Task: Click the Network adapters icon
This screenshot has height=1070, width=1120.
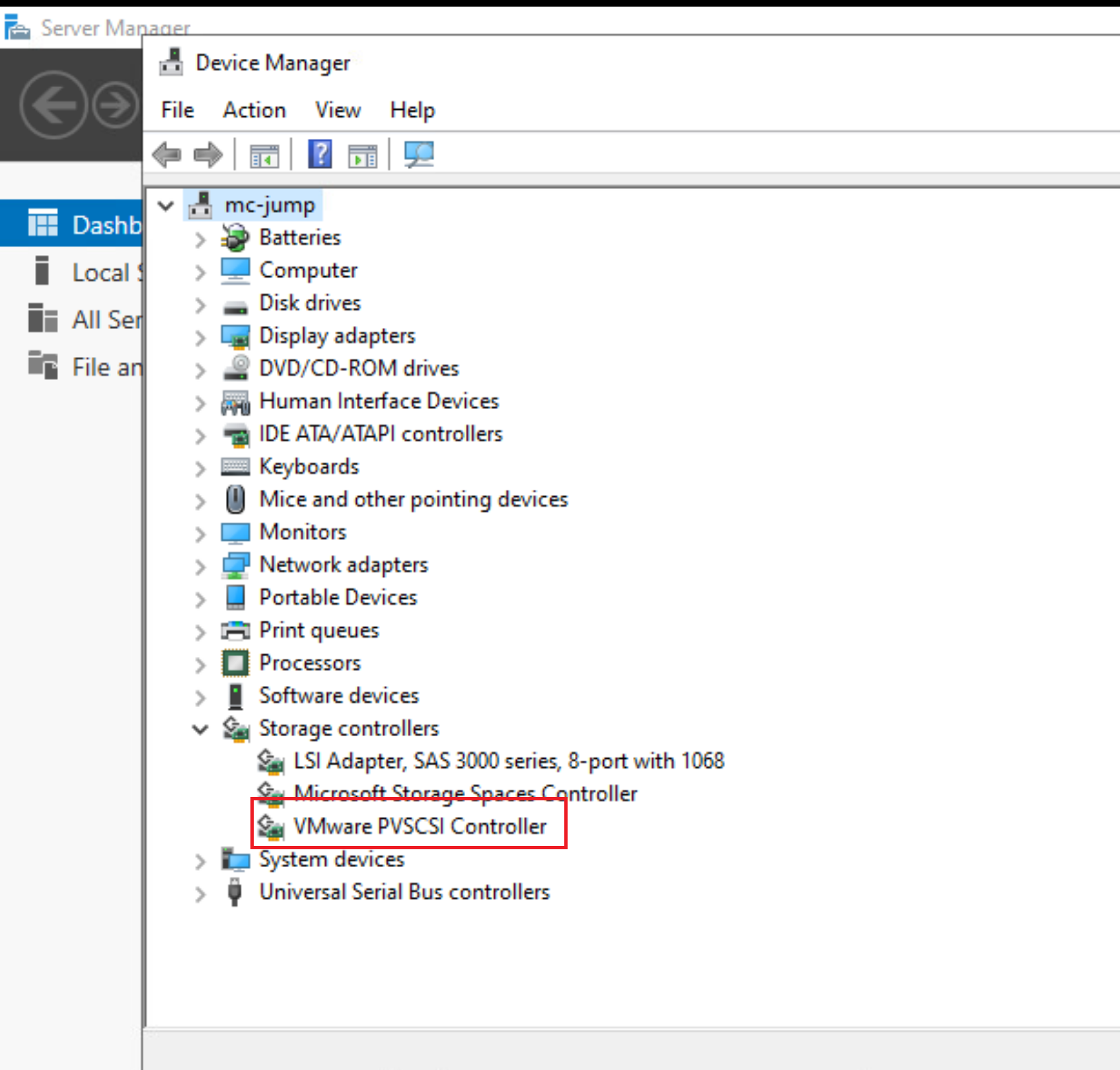Action: pos(235,564)
